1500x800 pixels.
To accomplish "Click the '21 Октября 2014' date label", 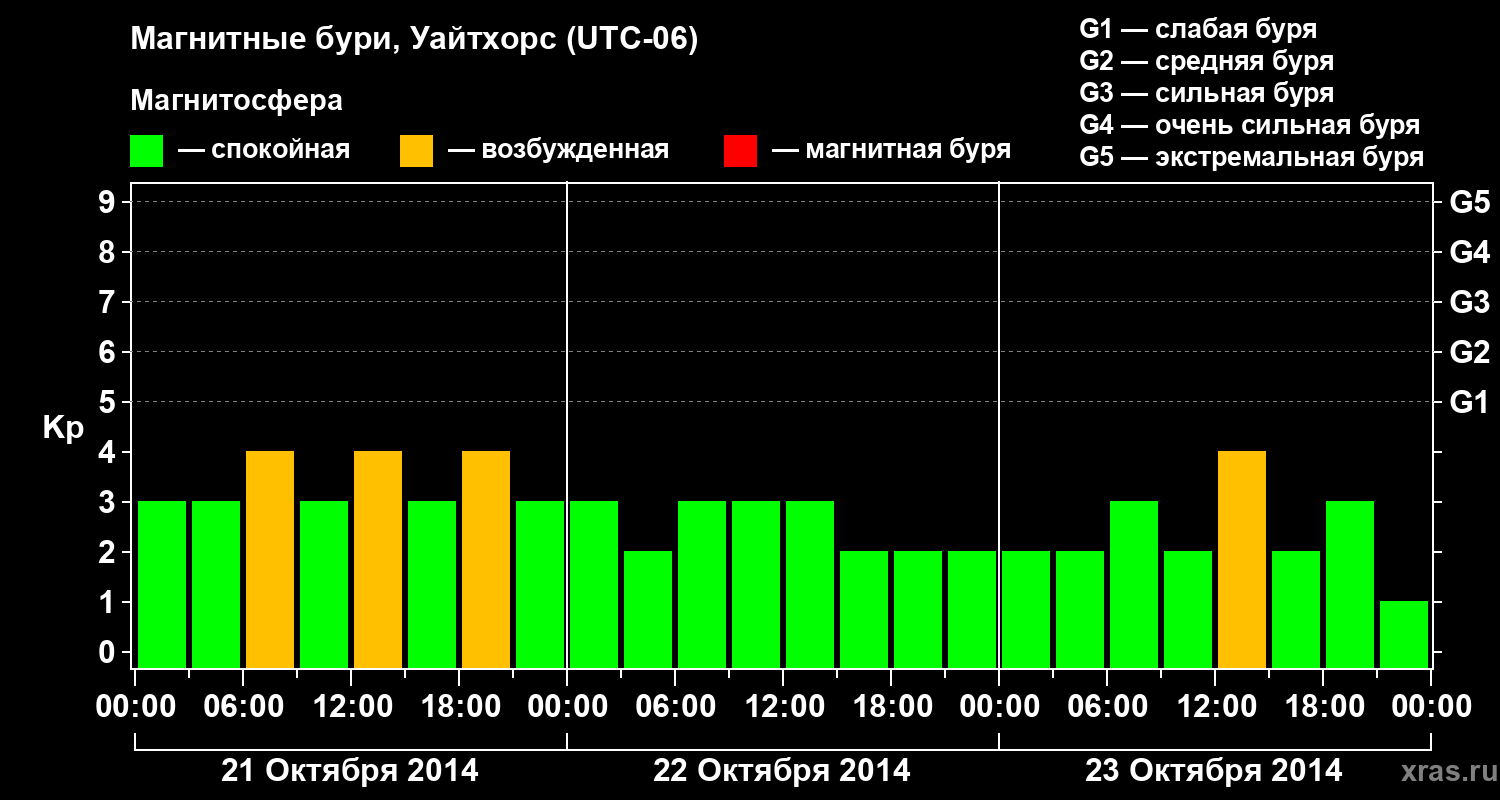I will [x=350, y=771].
